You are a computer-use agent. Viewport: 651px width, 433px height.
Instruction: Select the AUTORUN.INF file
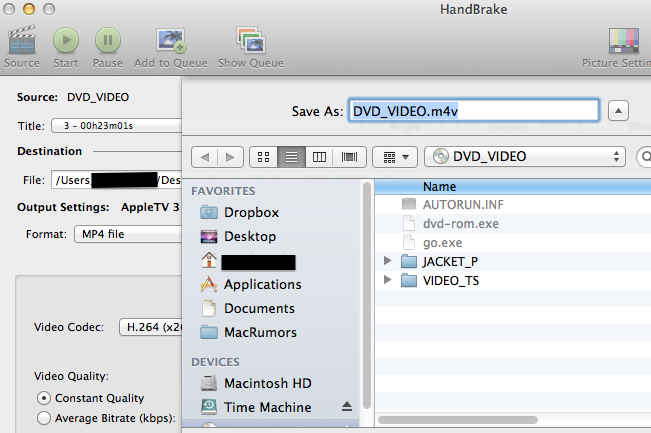pyautogui.click(x=513, y=204)
